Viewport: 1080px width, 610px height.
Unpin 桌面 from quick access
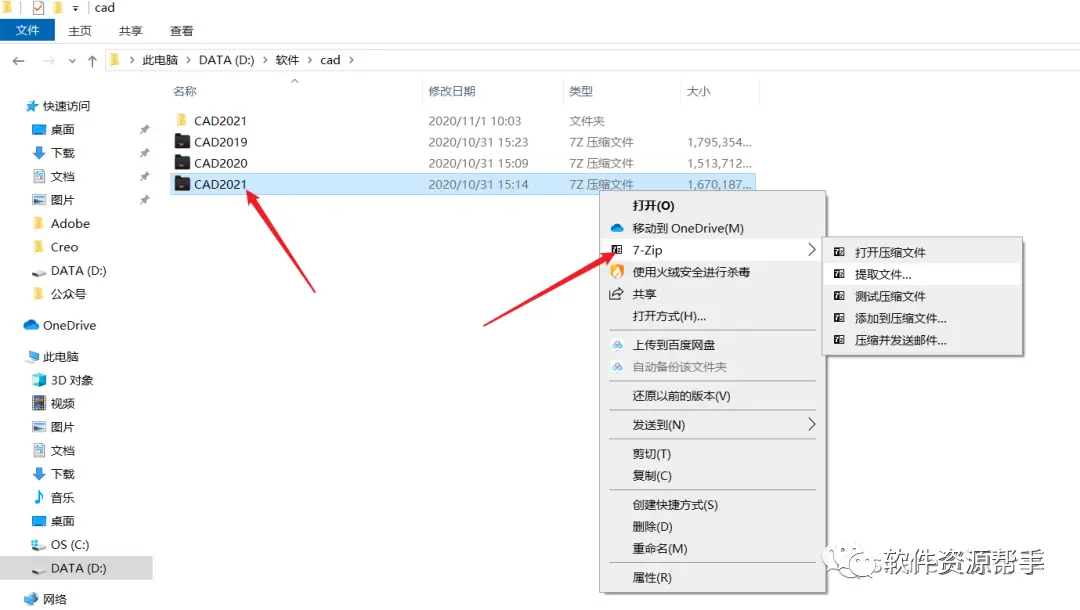[x=145, y=129]
